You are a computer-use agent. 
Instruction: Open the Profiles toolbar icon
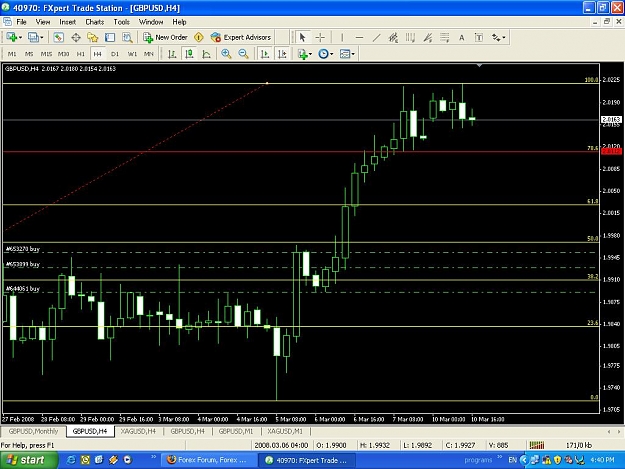coord(33,37)
